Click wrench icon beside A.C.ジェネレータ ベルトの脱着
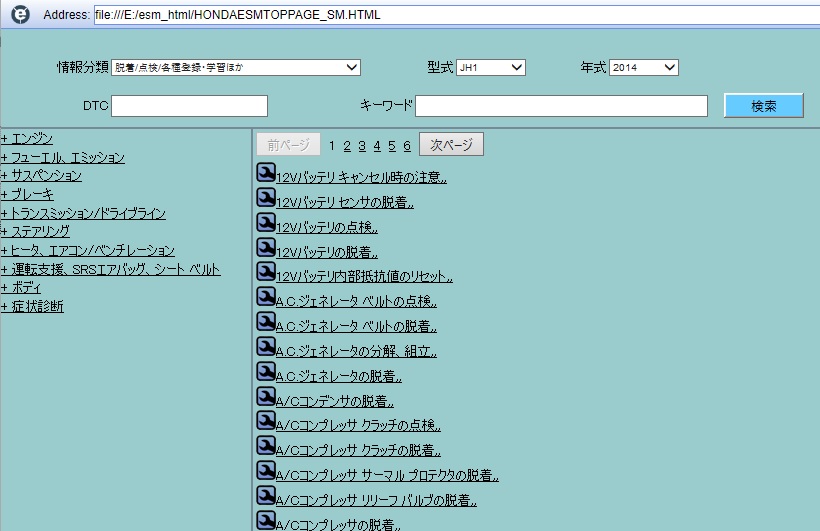Image resolution: width=820 pixels, height=531 pixels. click(x=266, y=322)
